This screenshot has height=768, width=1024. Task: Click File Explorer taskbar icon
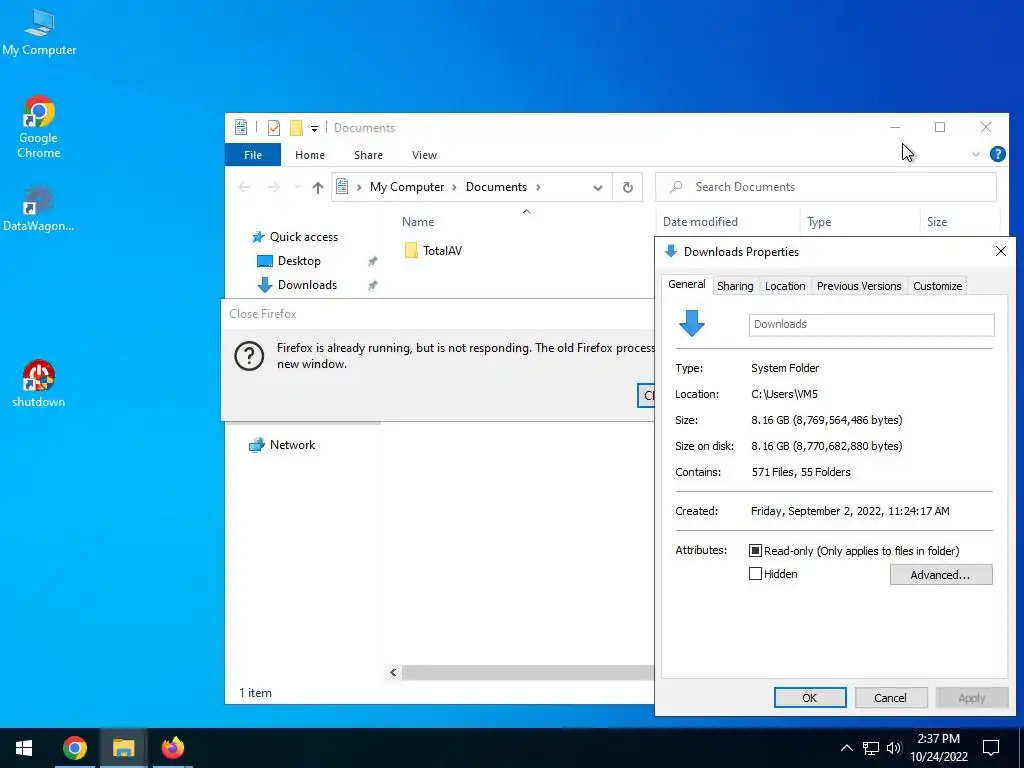[x=123, y=748]
